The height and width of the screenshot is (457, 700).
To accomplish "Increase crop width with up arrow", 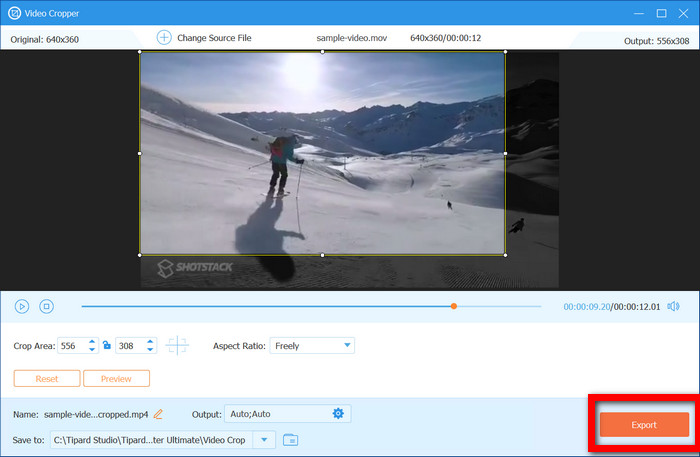I will (x=92, y=341).
